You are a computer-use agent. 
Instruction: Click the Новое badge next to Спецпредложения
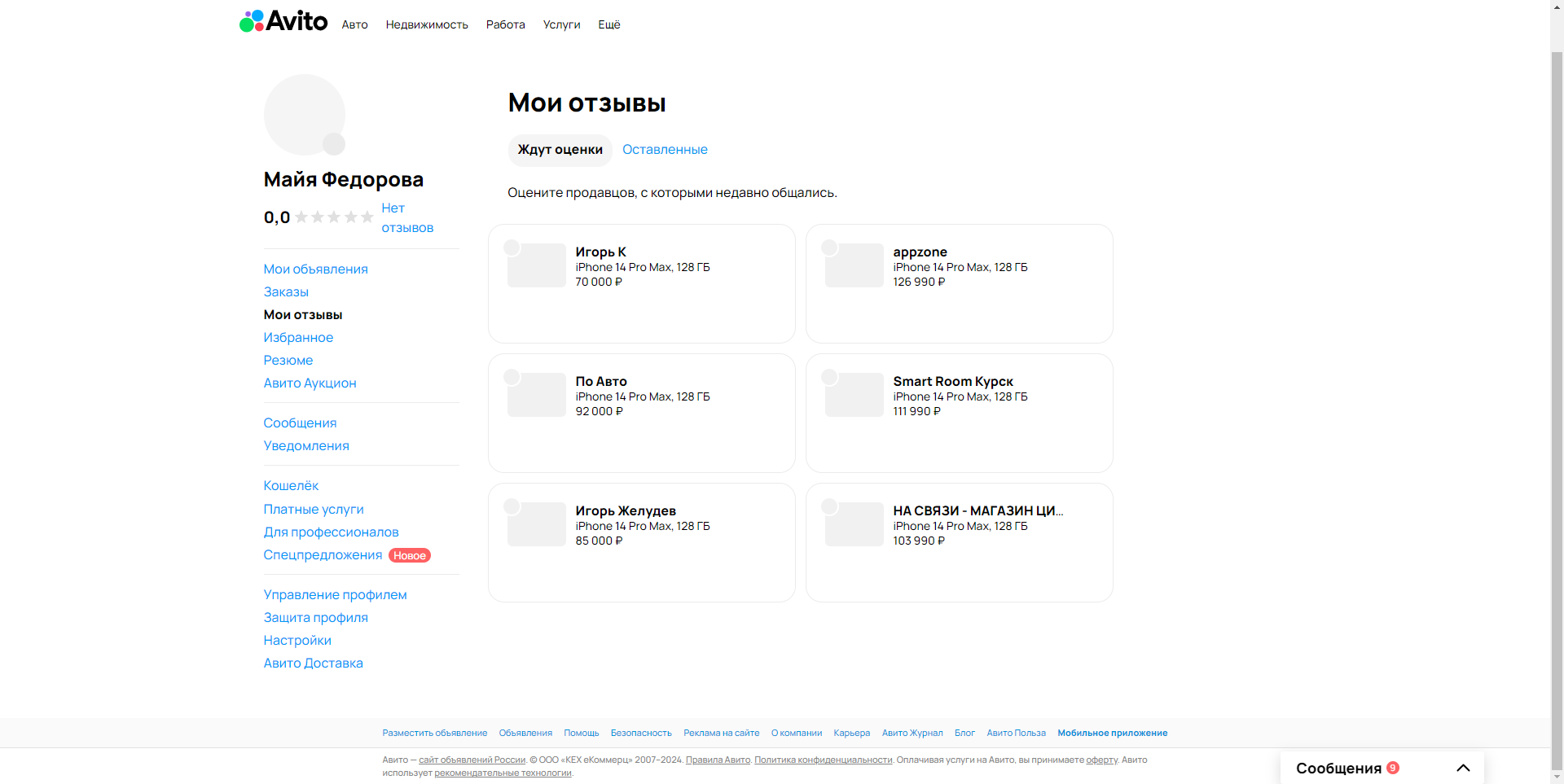410,556
